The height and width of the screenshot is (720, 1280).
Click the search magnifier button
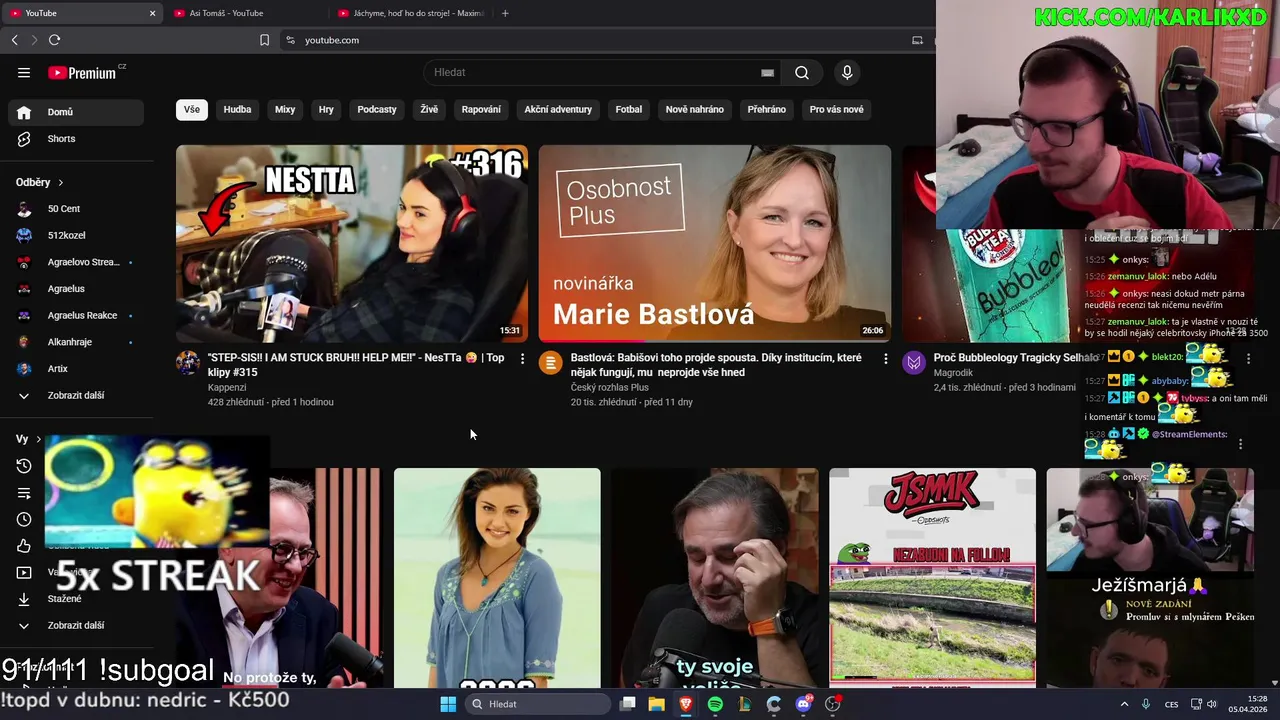[802, 72]
